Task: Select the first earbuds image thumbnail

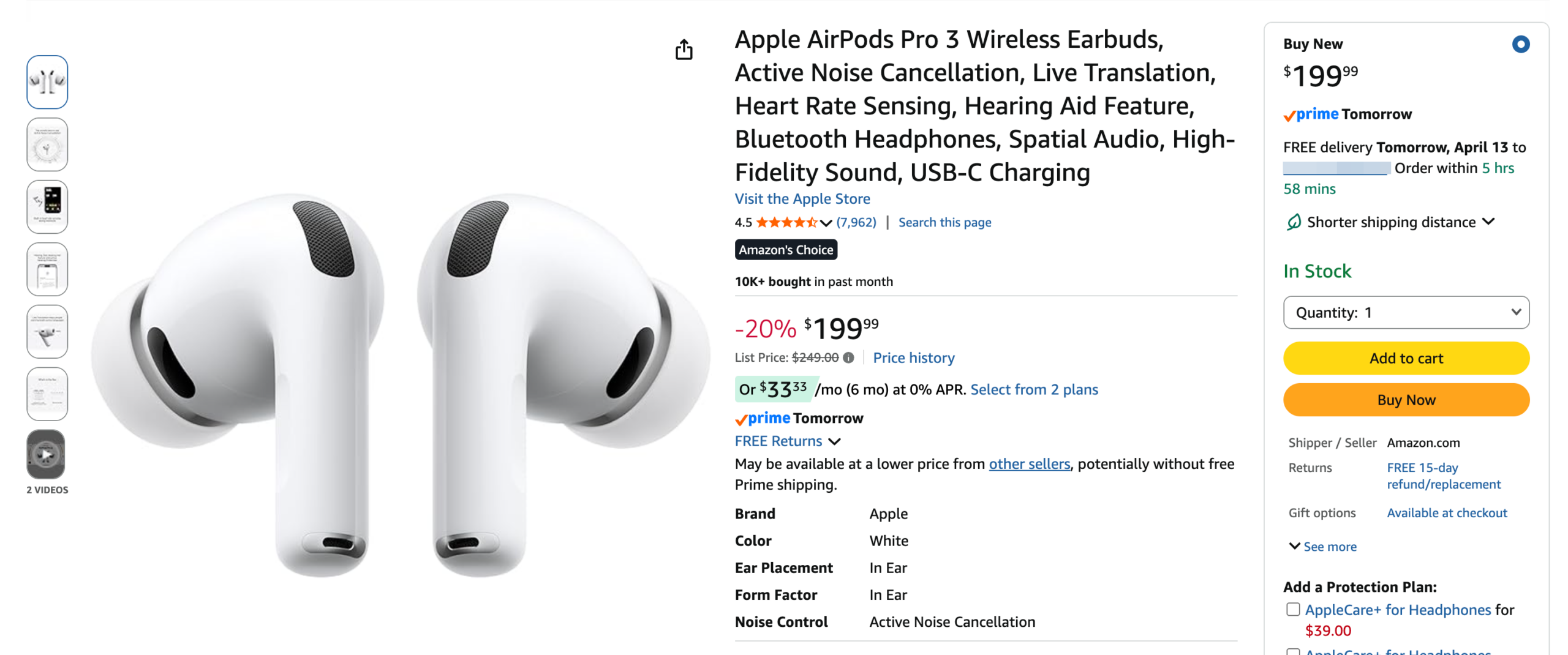Action: (x=47, y=82)
